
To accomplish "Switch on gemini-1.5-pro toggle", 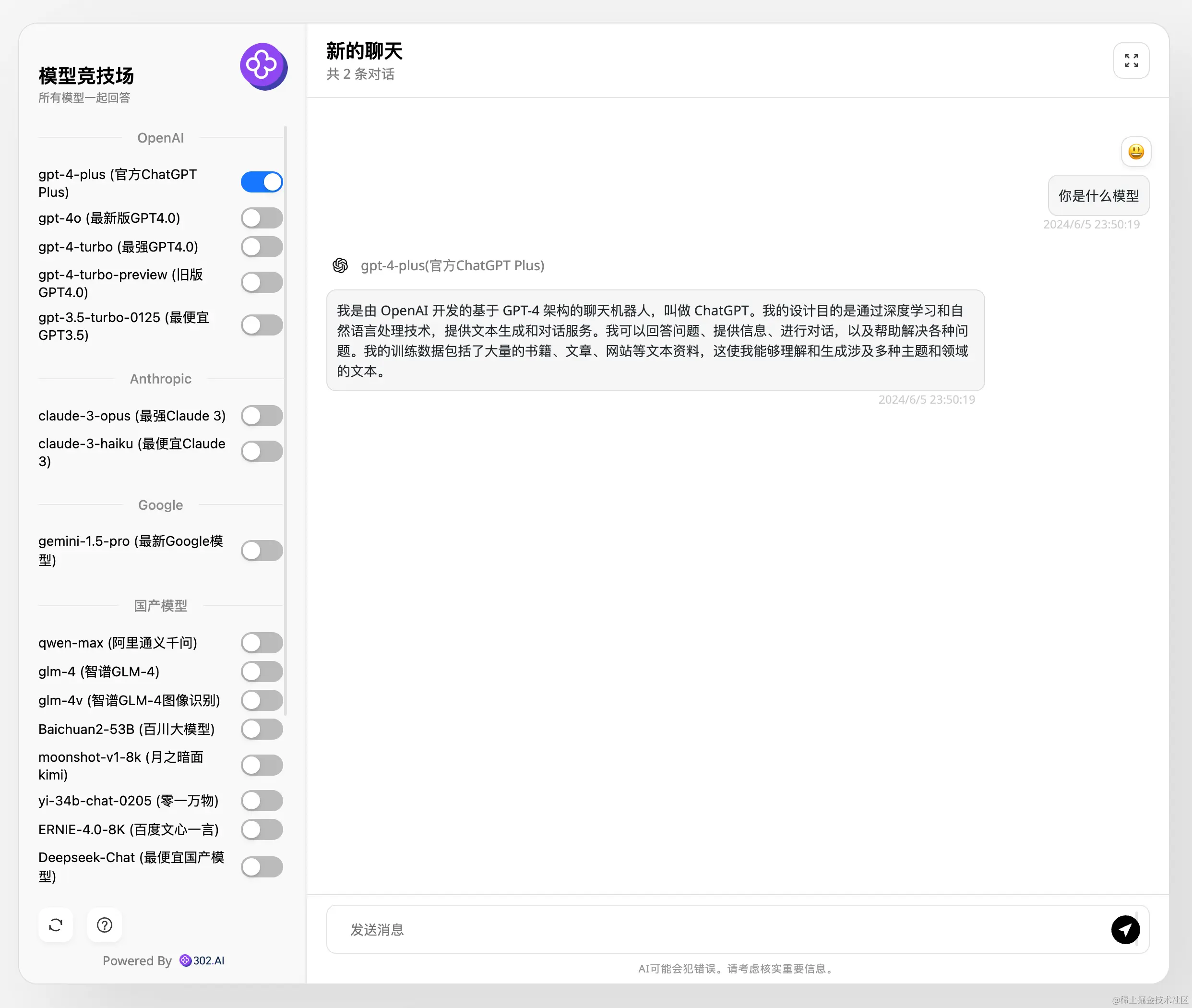I will tap(262, 550).
